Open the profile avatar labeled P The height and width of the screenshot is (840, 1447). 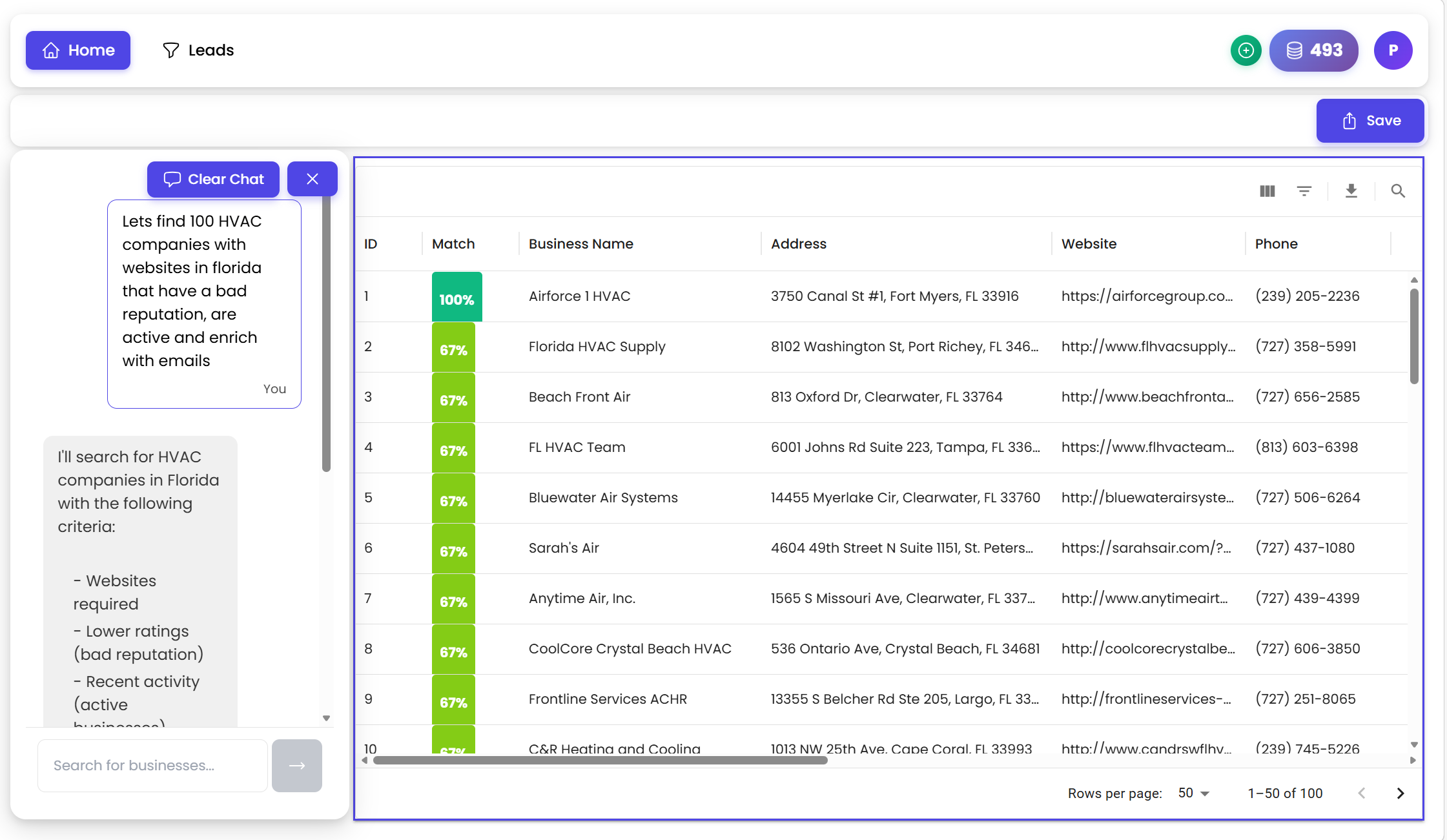click(x=1393, y=50)
